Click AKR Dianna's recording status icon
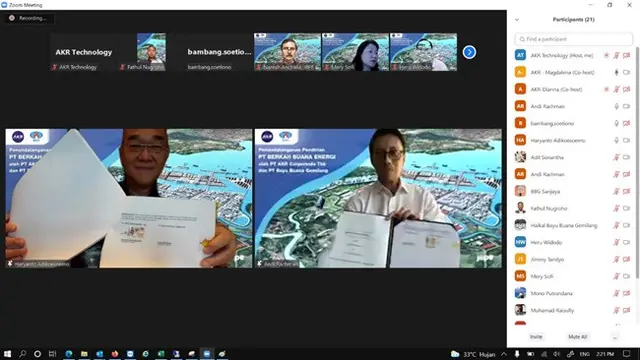 pyautogui.click(x=607, y=89)
